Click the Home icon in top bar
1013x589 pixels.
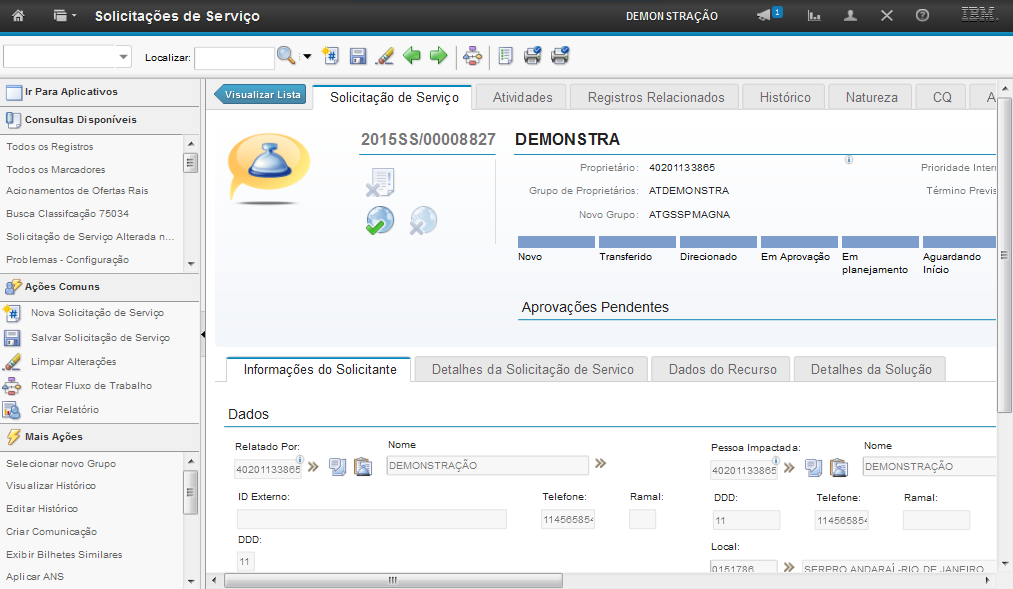tap(17, 16)
